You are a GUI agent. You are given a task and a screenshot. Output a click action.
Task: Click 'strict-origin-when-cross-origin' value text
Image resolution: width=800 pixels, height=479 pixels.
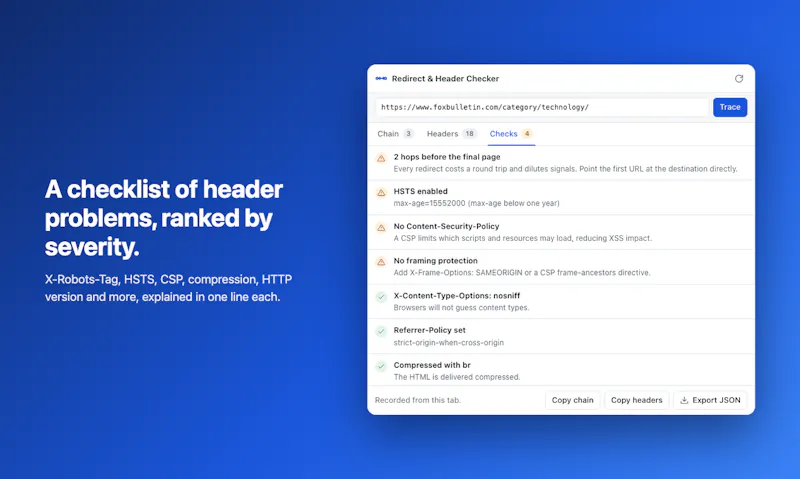[448, 343]
